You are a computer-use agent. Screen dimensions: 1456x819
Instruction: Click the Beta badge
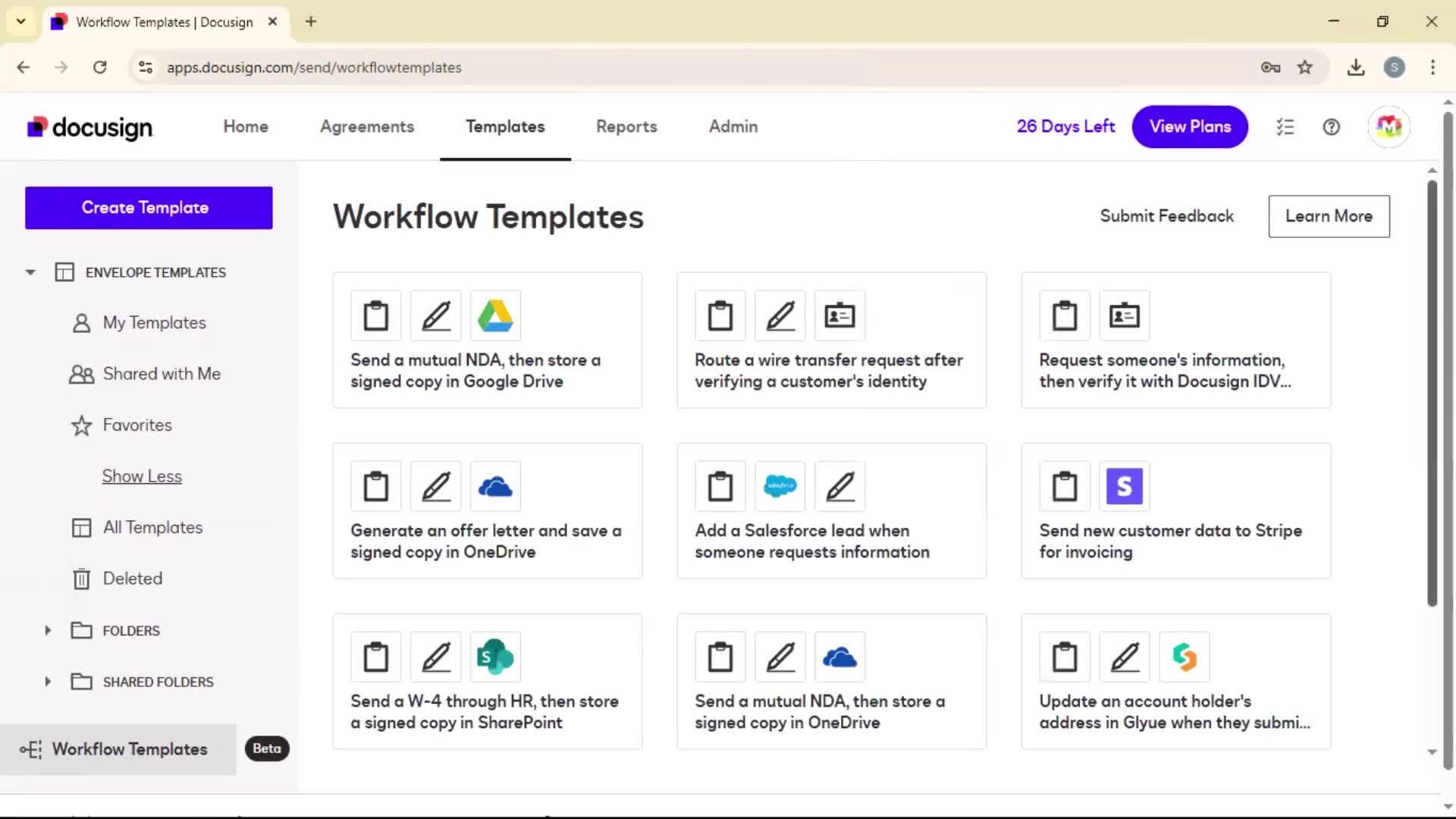(267, 748)
